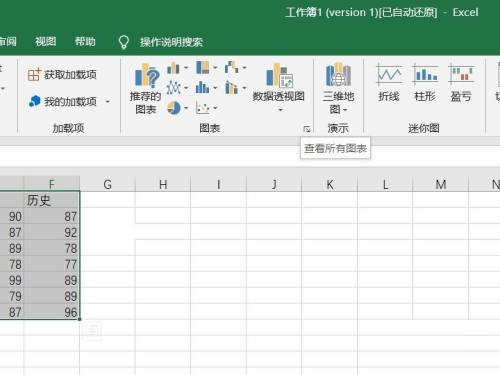Click the lightbulb Tell Me icon
The image size is (500, 375).
pos(124,42)
